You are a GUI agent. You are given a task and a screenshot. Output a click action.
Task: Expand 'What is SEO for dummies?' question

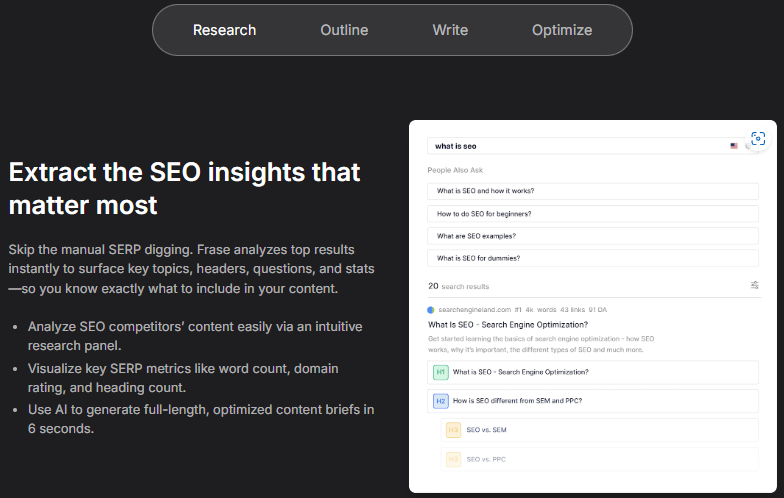[x=593, y=258]
